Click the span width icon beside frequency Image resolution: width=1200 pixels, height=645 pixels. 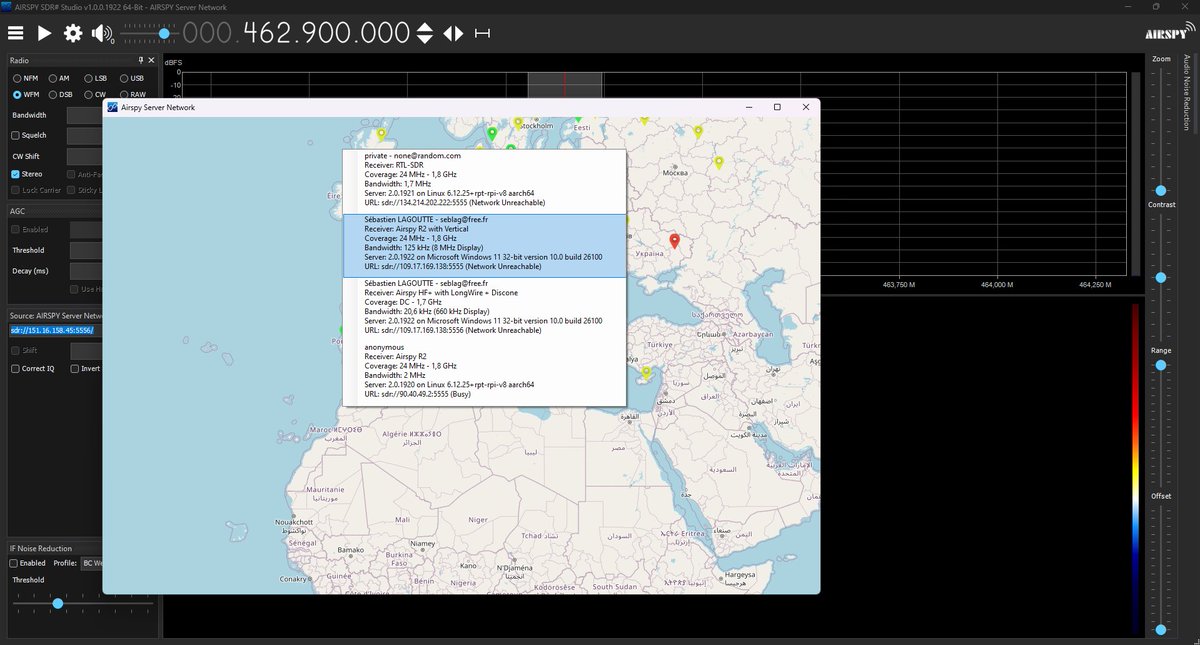(483, 33)
